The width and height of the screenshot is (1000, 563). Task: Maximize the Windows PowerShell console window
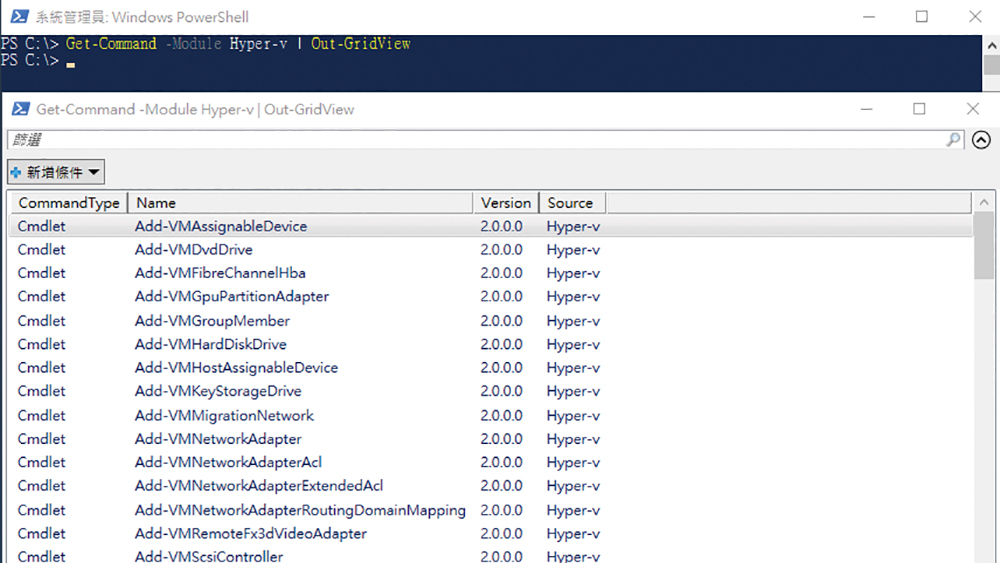922,17
